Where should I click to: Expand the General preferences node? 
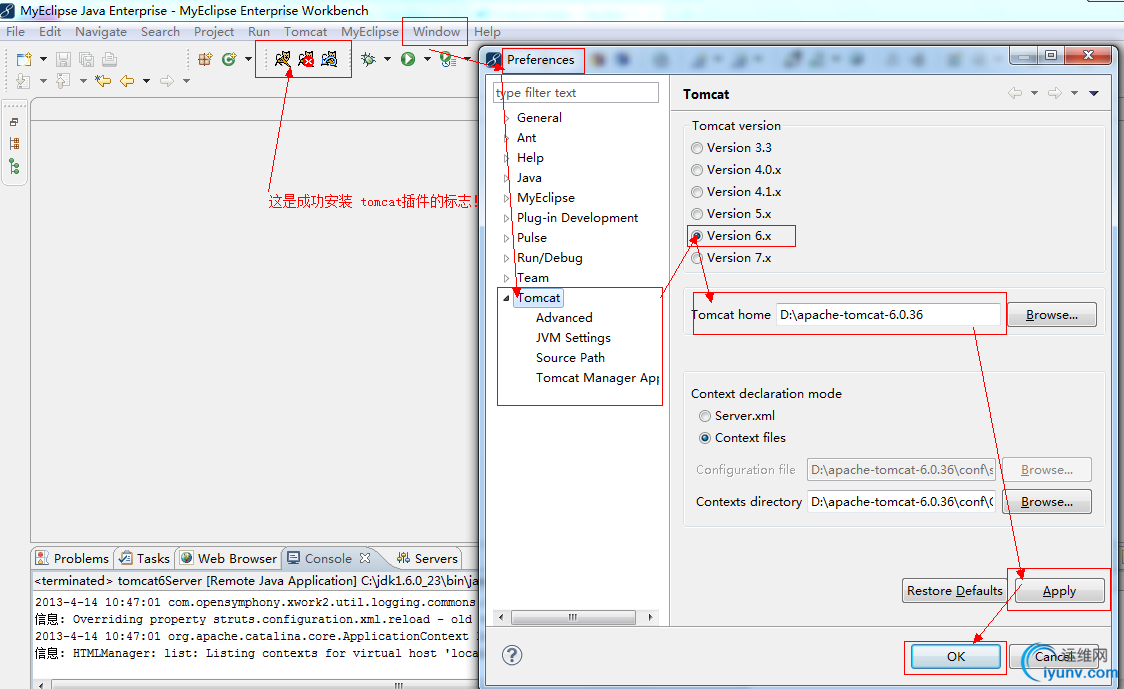point(507,118)
